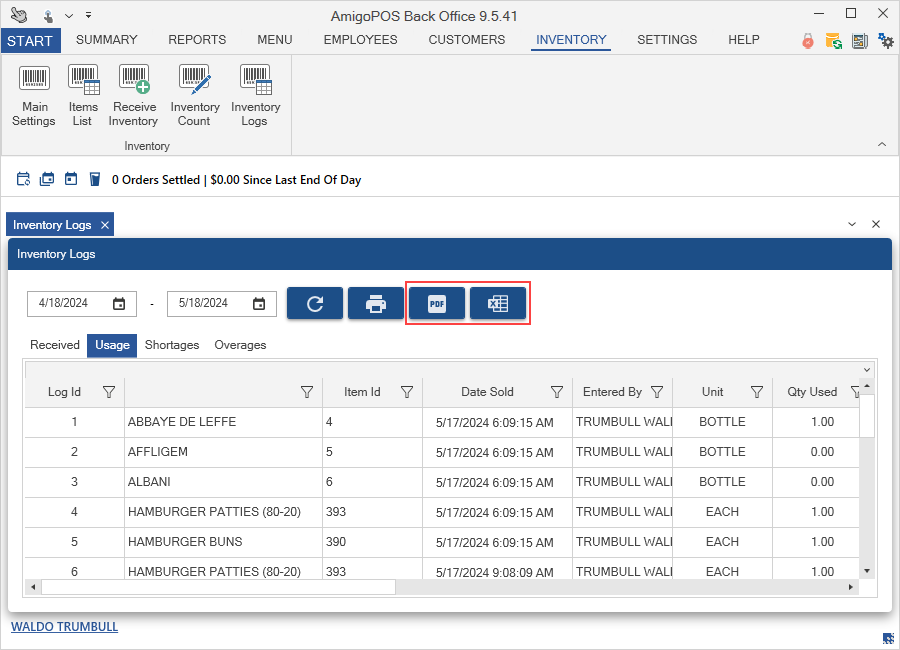Select the ALBANI cell
This screenshot has width=900, height=650.
(x=223, y=482)
